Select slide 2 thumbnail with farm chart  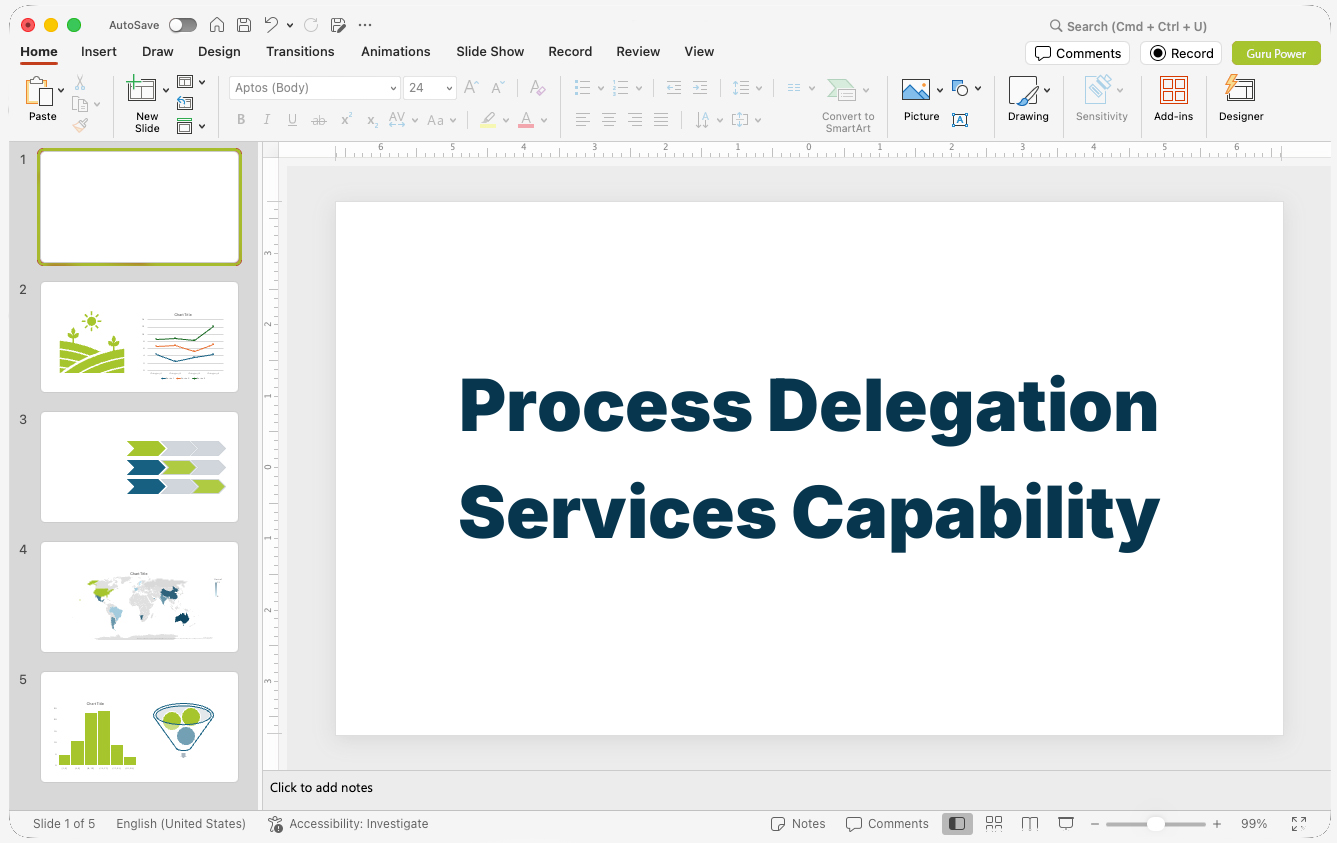(139, 337)
